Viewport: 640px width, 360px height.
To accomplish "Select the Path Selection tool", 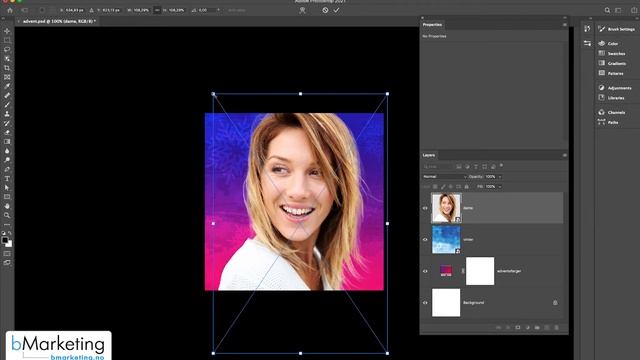I will 7,188.
